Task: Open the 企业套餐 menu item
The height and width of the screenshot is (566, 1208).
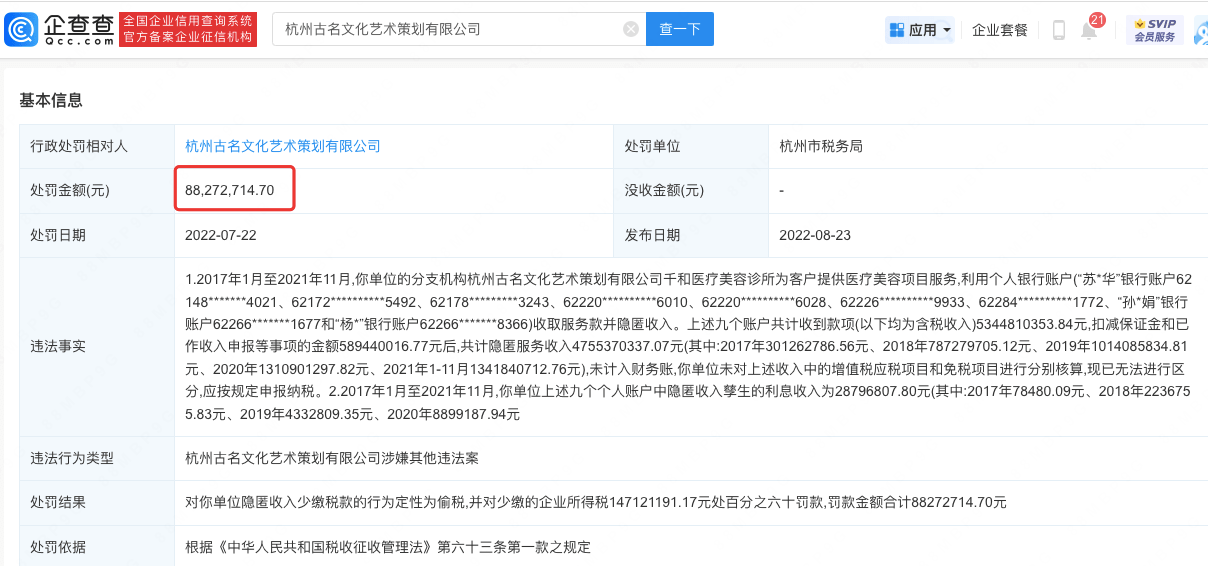Action: [1000, 30]
